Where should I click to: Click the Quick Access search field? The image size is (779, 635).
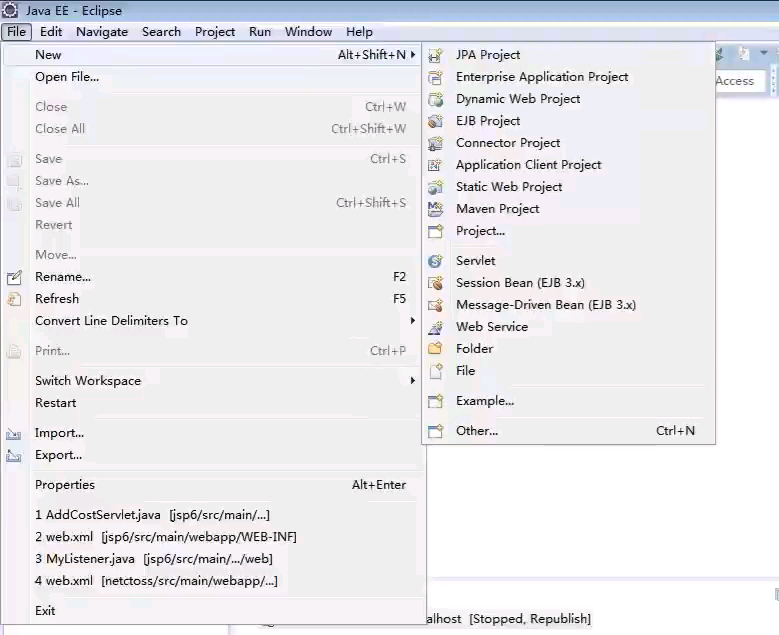click(739, 81)
